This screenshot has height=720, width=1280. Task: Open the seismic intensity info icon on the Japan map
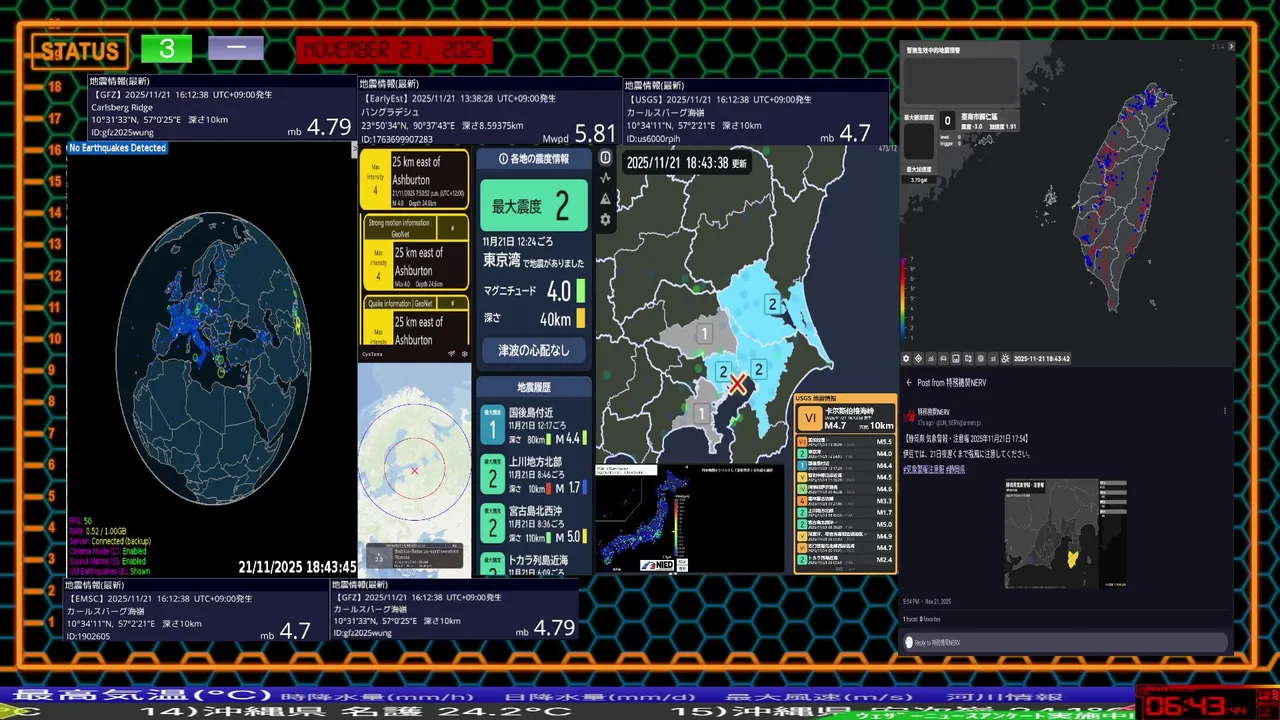605,158
